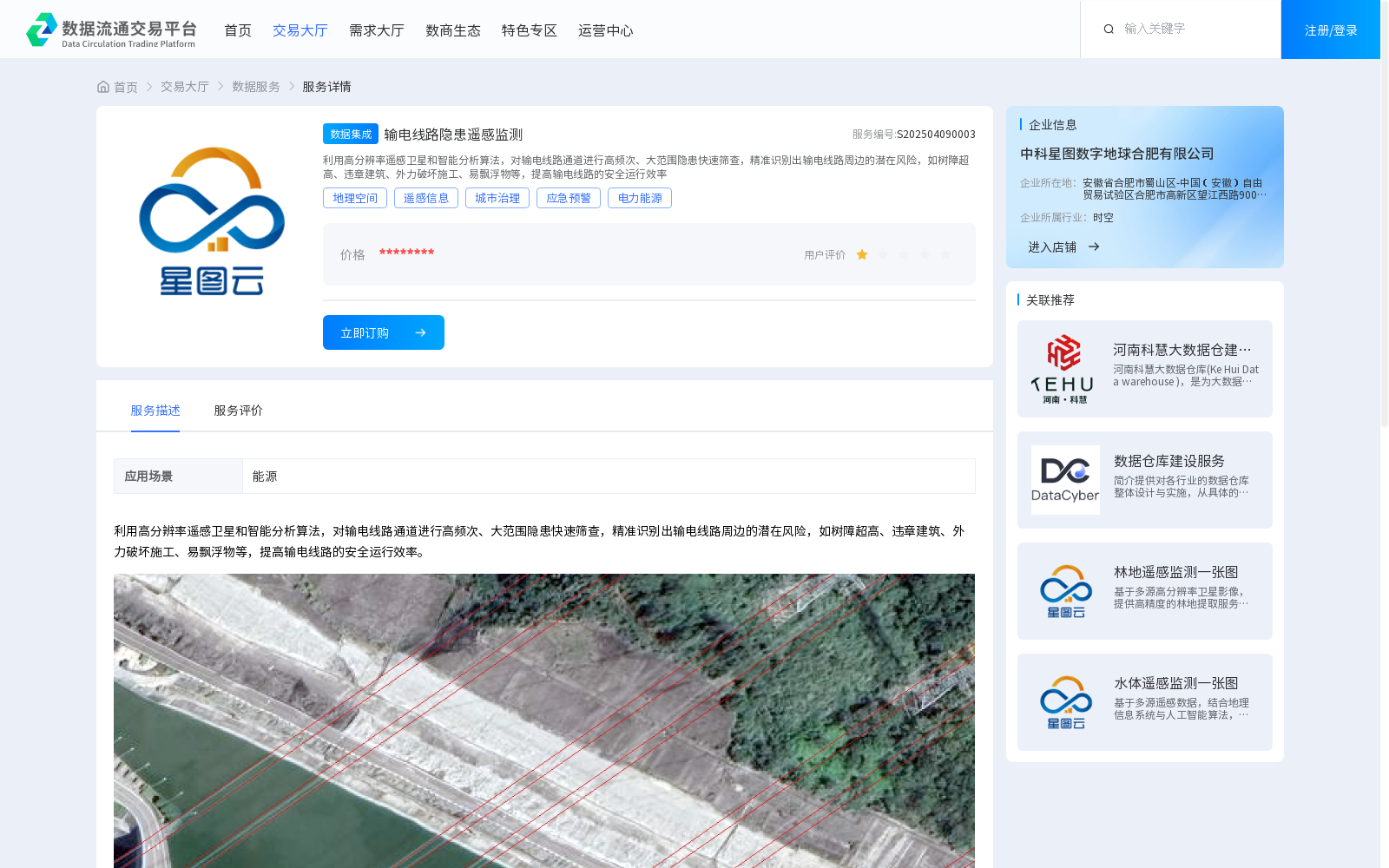Click the 注册/登录 button
1389x868 pixels.
pos(1331,30)
